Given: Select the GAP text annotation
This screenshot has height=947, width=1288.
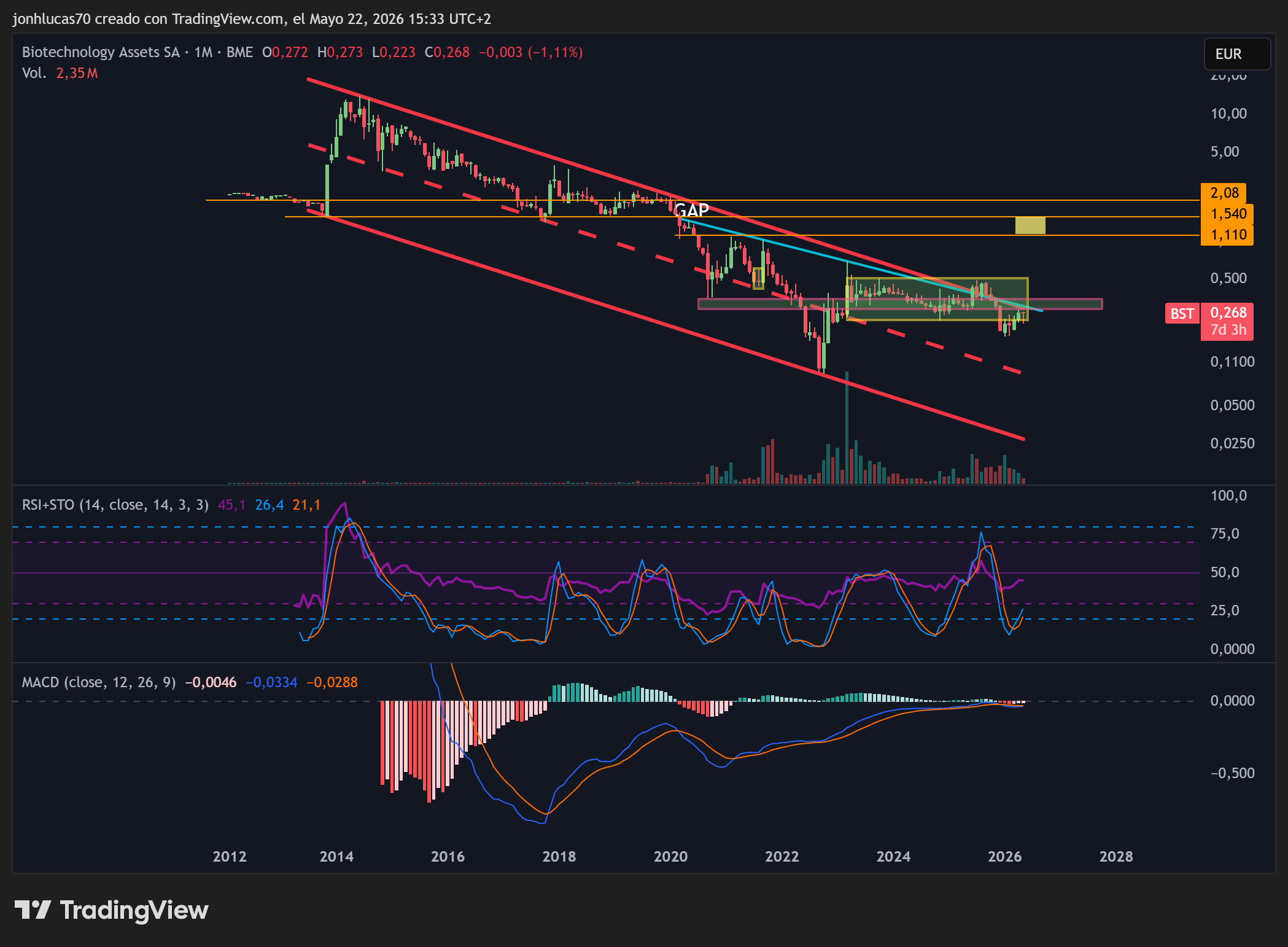Looking at the screenshot, I should [692, 210].
